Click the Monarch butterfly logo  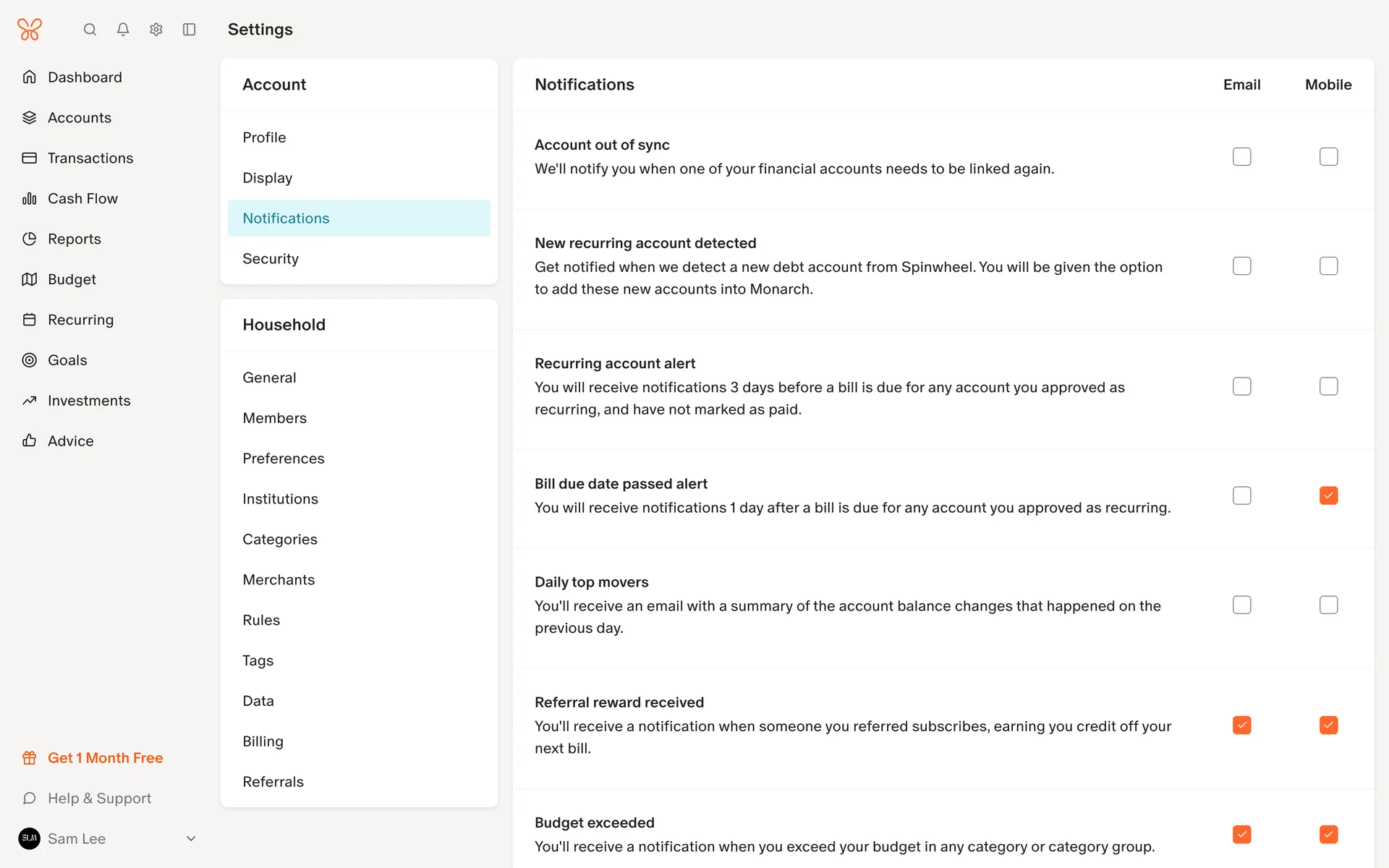(30, 30)
